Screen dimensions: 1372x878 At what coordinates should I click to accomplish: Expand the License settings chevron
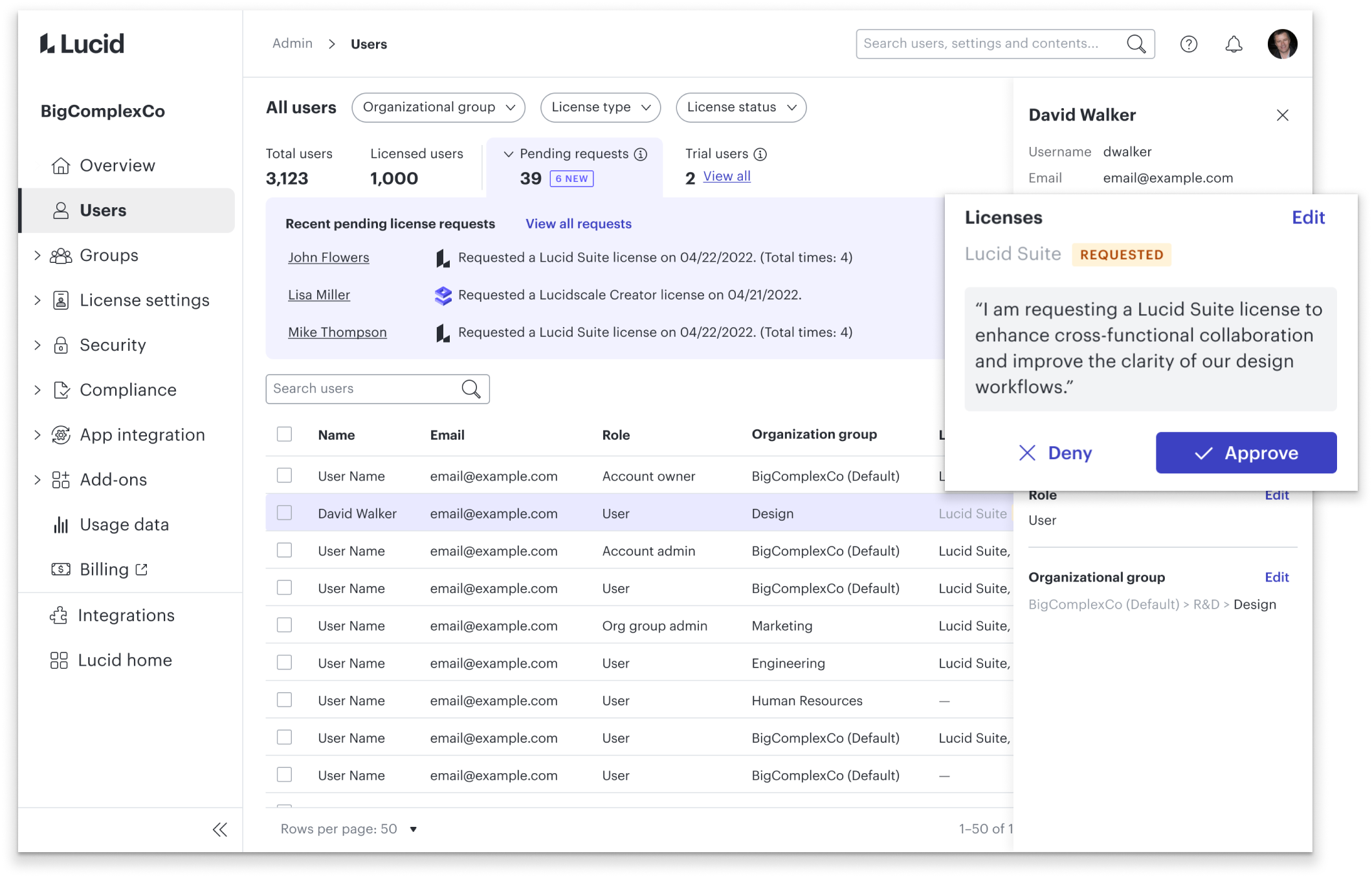coord(37,300)
